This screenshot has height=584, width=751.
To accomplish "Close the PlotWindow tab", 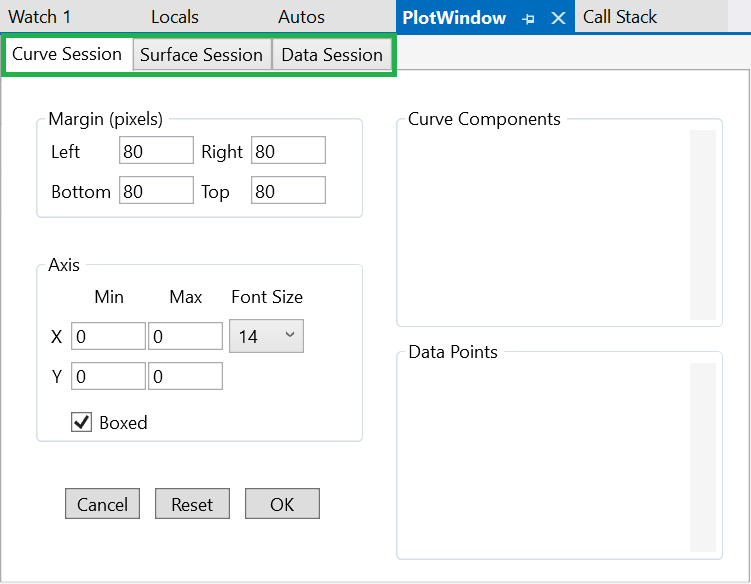I will [x=558, y=18].
